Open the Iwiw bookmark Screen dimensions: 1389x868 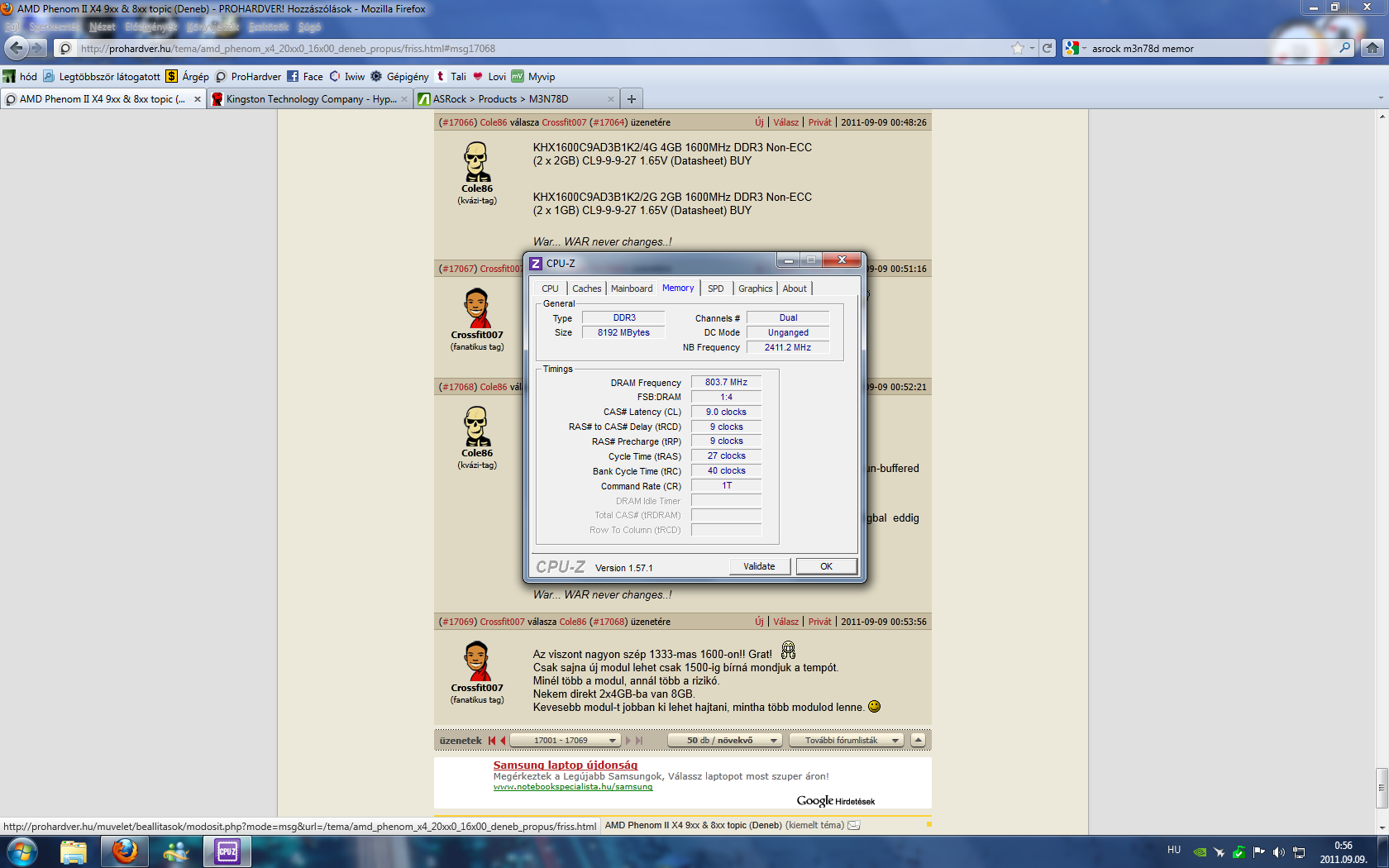(x=347, y=76)
